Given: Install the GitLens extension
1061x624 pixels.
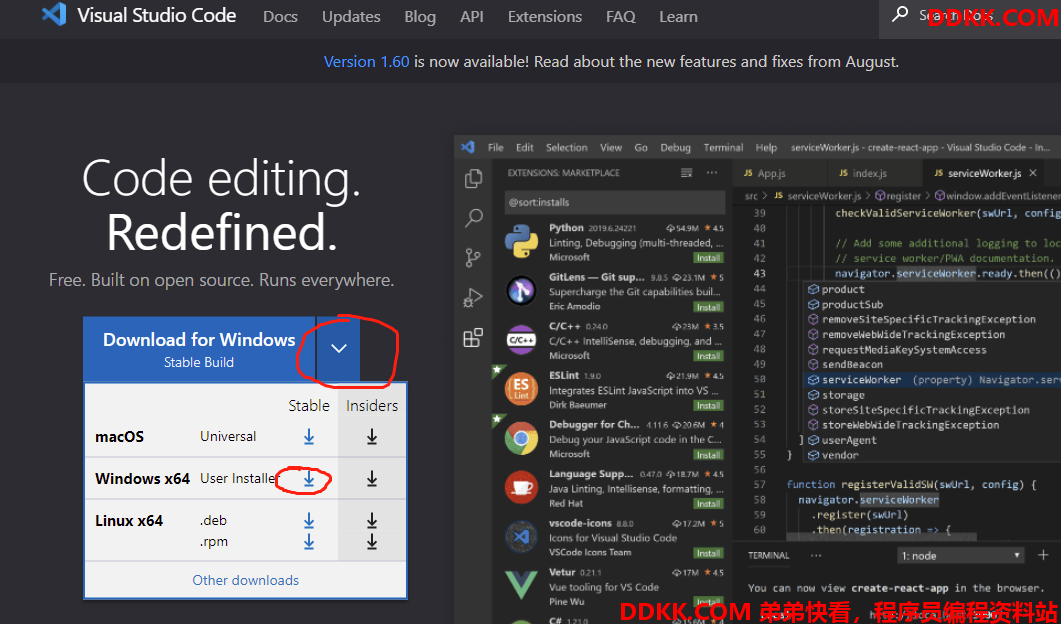Looking at the screenshot, I should pos(708,307).
